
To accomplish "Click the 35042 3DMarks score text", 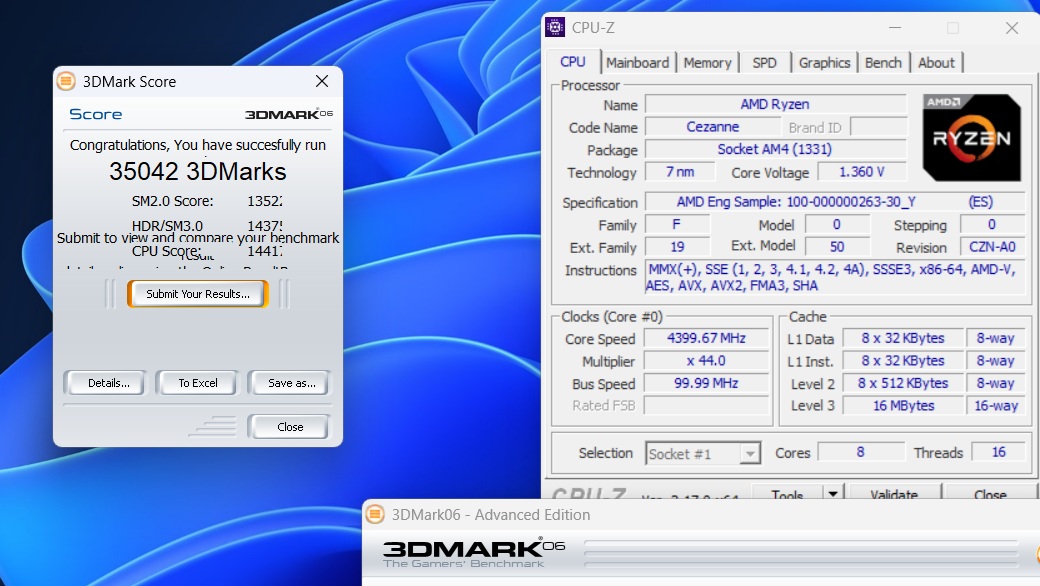I will [198, 172].
